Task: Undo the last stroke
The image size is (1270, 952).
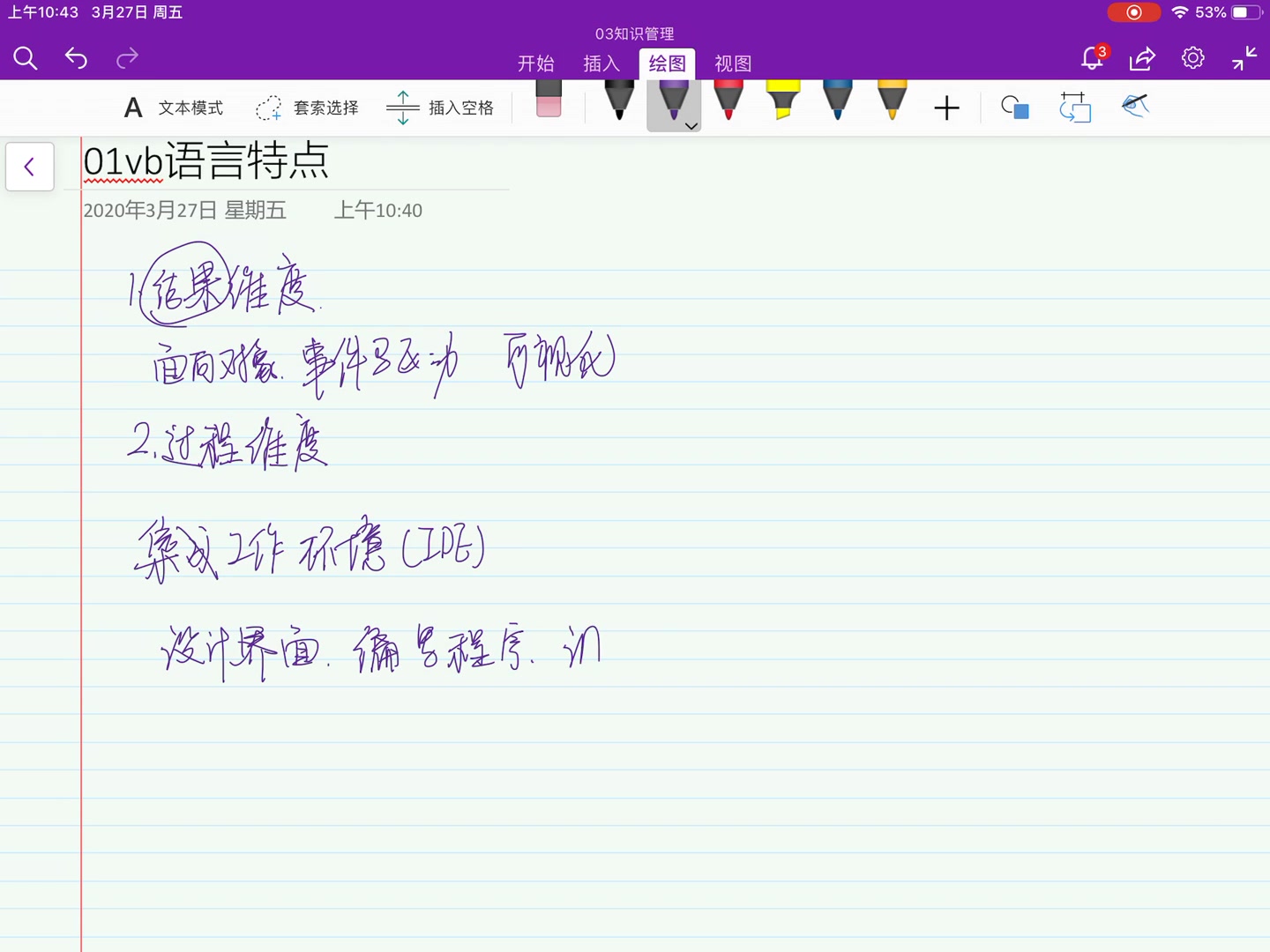Action: click(76, 58)
